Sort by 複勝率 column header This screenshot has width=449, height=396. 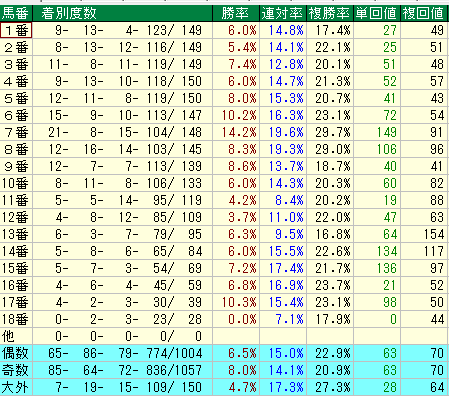[330, 13]
